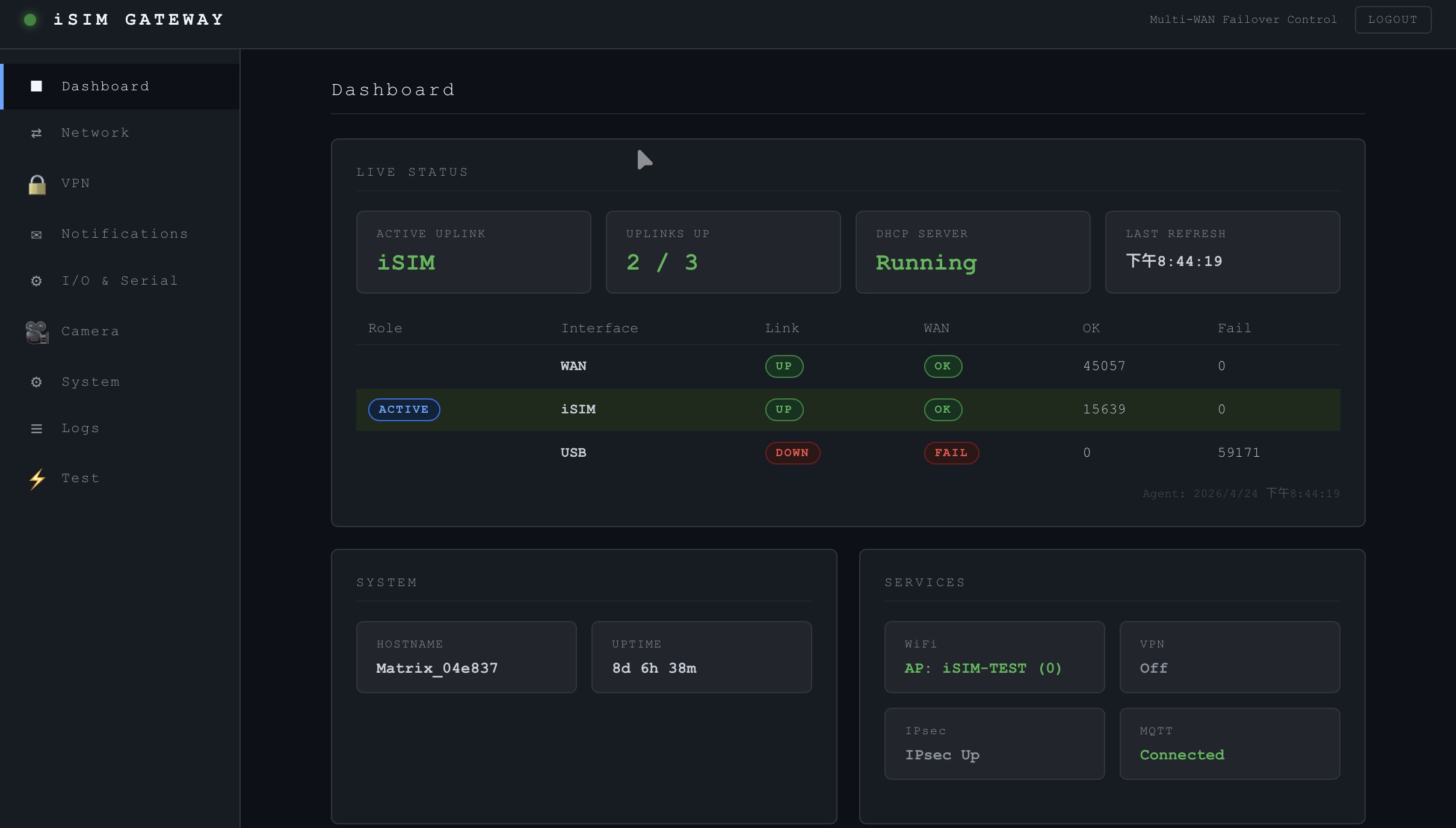Click the Uptime 8d 6h 38m card
This screenshot has width=1456, height=828.
click(702, 657)
